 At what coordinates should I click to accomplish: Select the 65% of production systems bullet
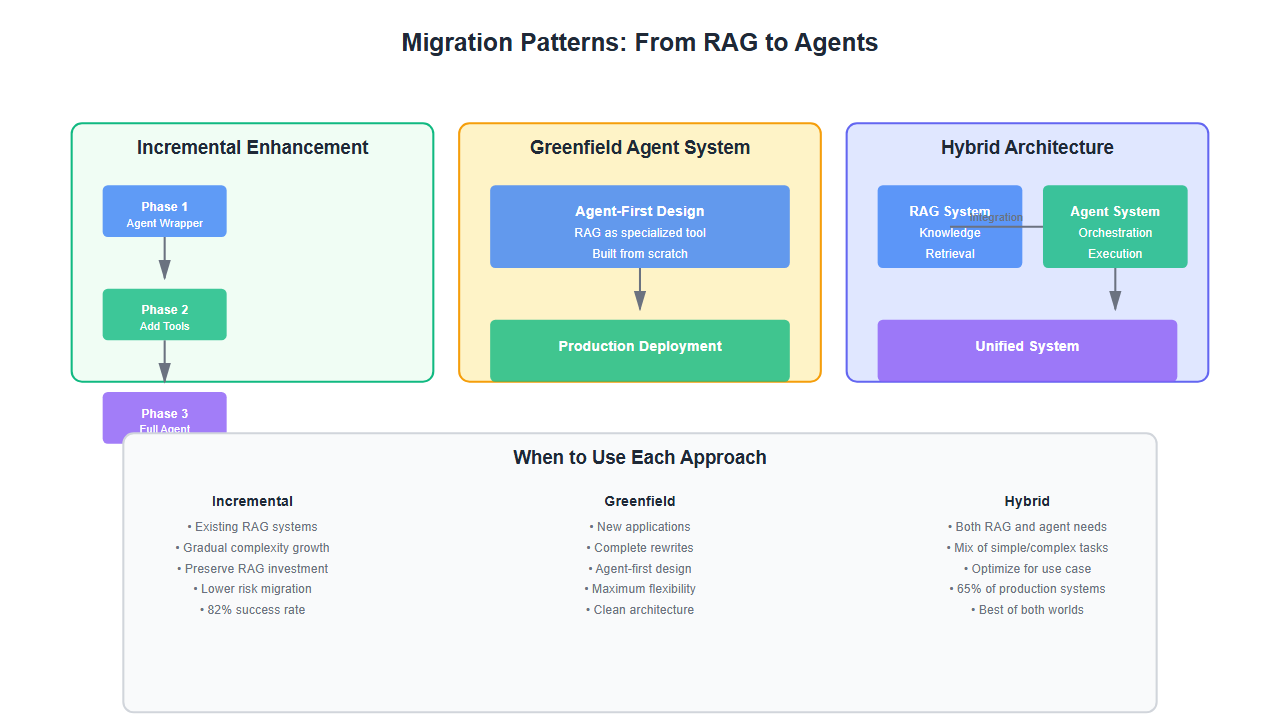(1027, 589)
